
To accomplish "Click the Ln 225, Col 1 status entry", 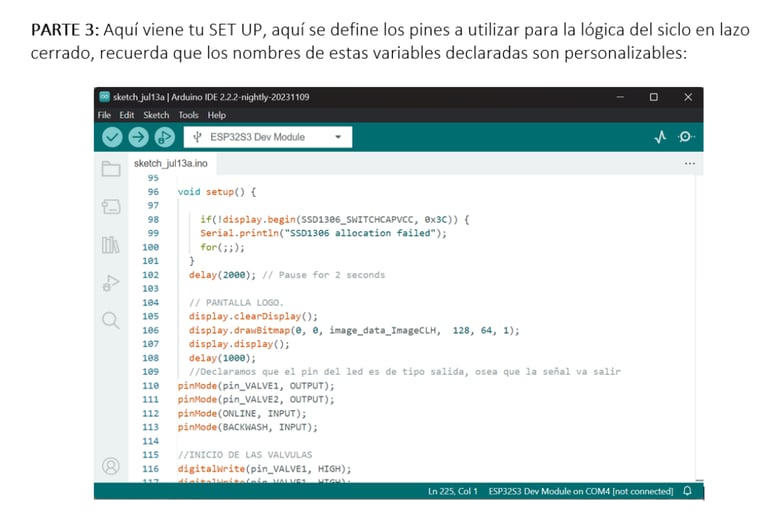I will point(453,491).
